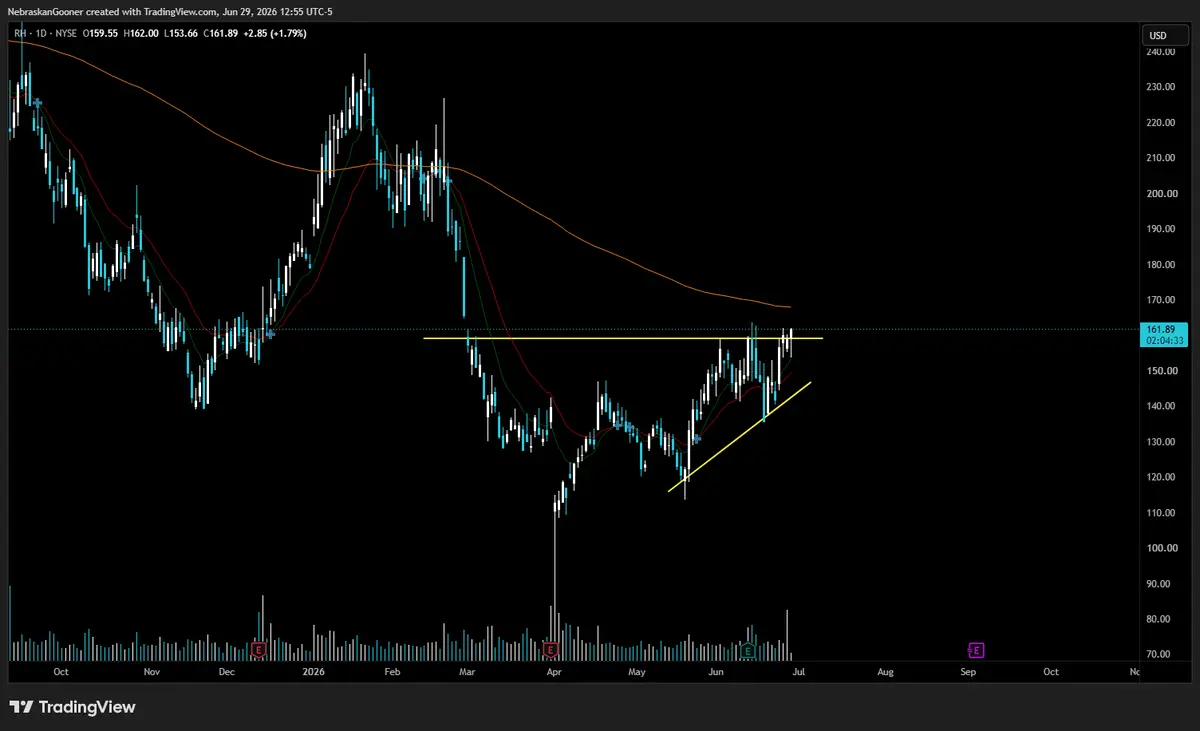
Task: Click the Aug label on time axis
Action: (x=885, y=673)
